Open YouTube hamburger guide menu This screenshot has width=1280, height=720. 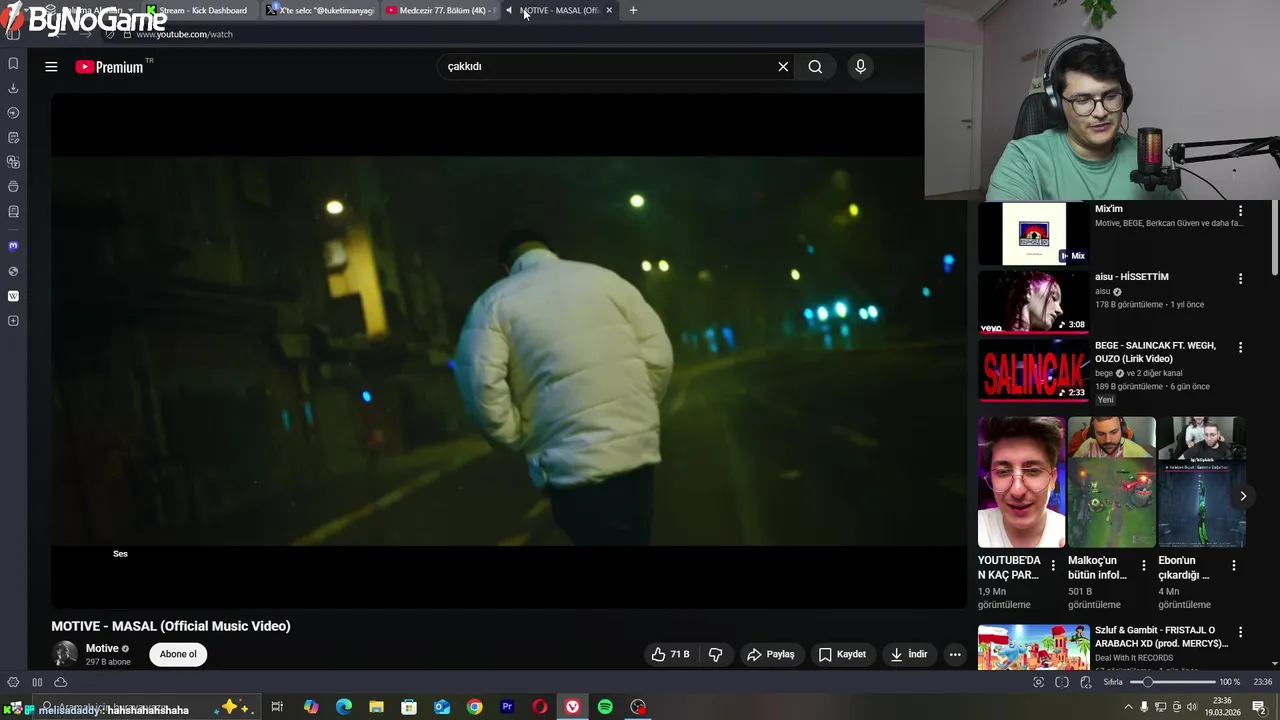tap(51, 67)
